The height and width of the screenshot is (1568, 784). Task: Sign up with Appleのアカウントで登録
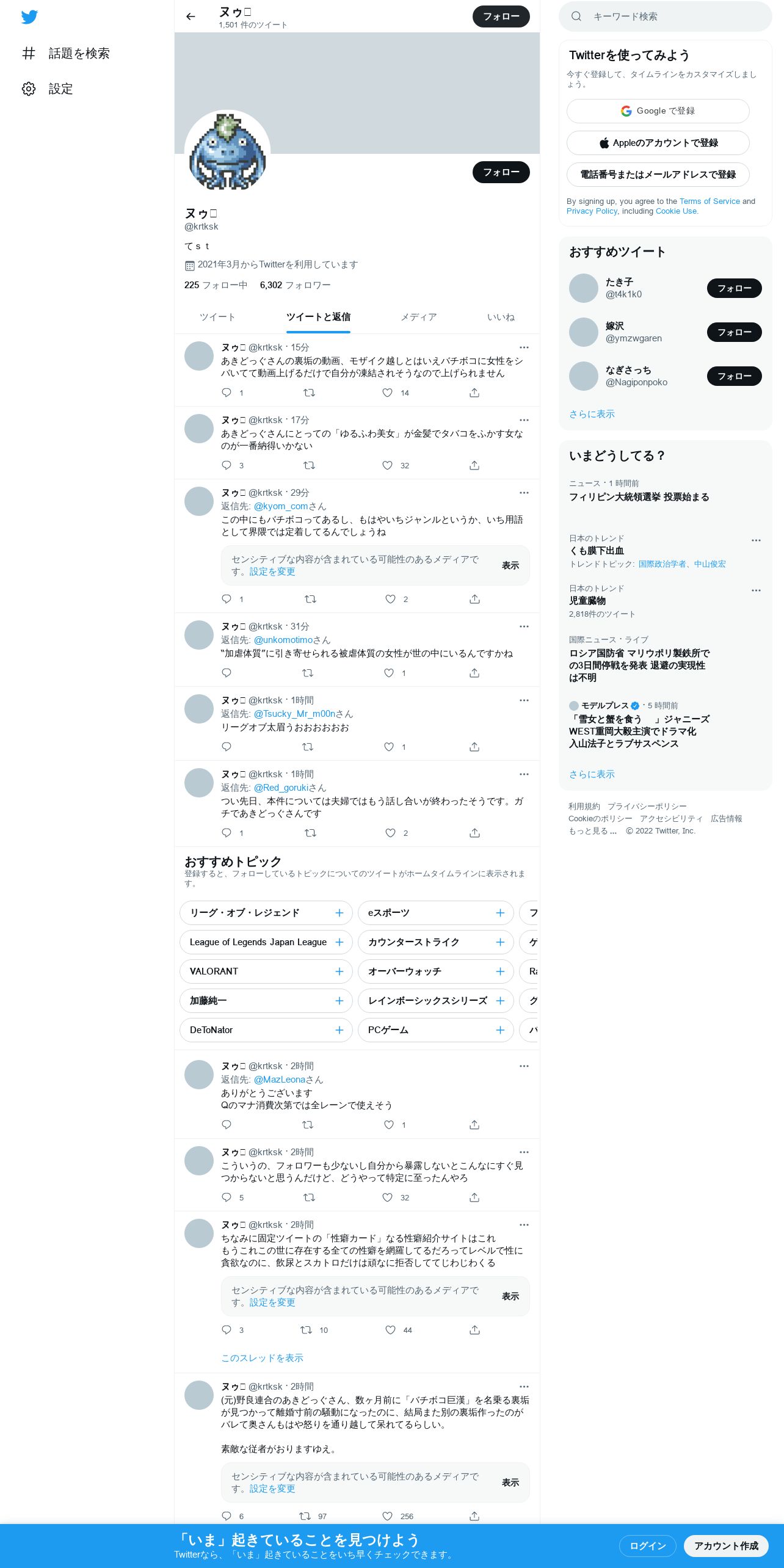click(658, 143)
